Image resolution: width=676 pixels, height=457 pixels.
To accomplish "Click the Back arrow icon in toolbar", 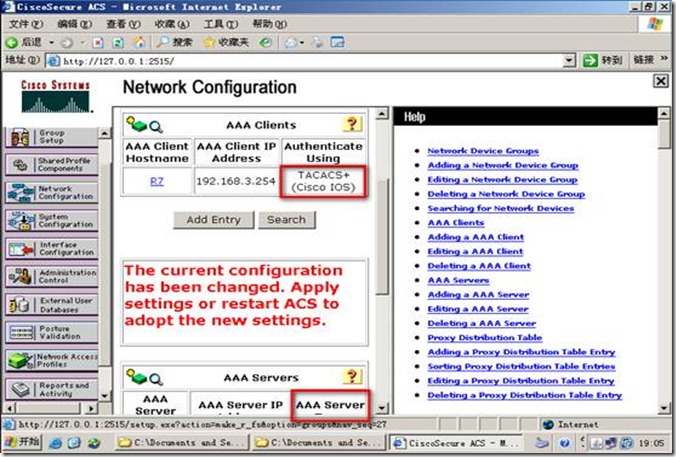I will [12, 42].
